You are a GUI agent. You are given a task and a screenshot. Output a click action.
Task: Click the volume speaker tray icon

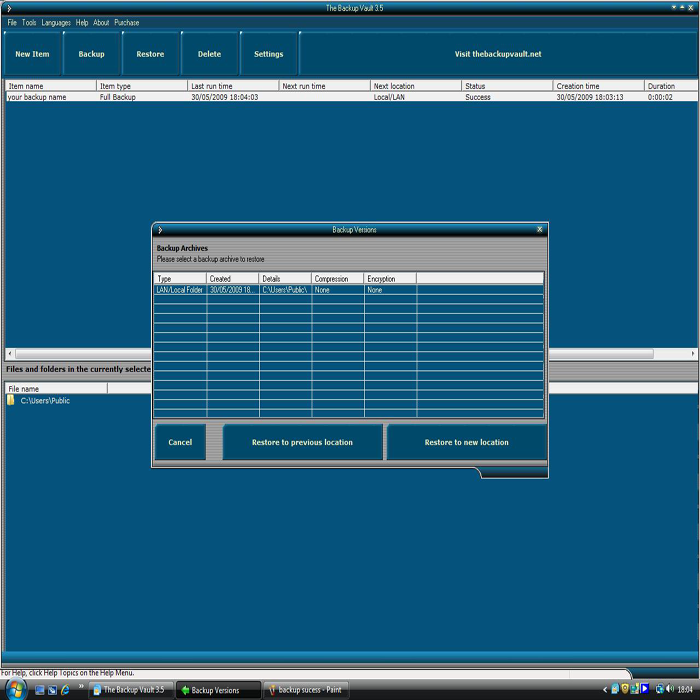tap(670, 689)
